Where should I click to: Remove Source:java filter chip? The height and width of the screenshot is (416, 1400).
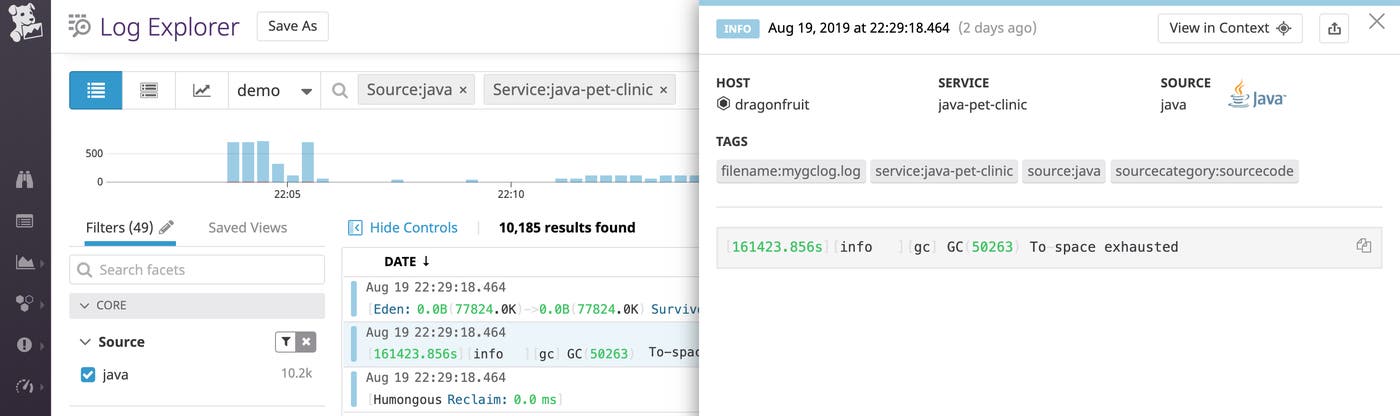463,90
